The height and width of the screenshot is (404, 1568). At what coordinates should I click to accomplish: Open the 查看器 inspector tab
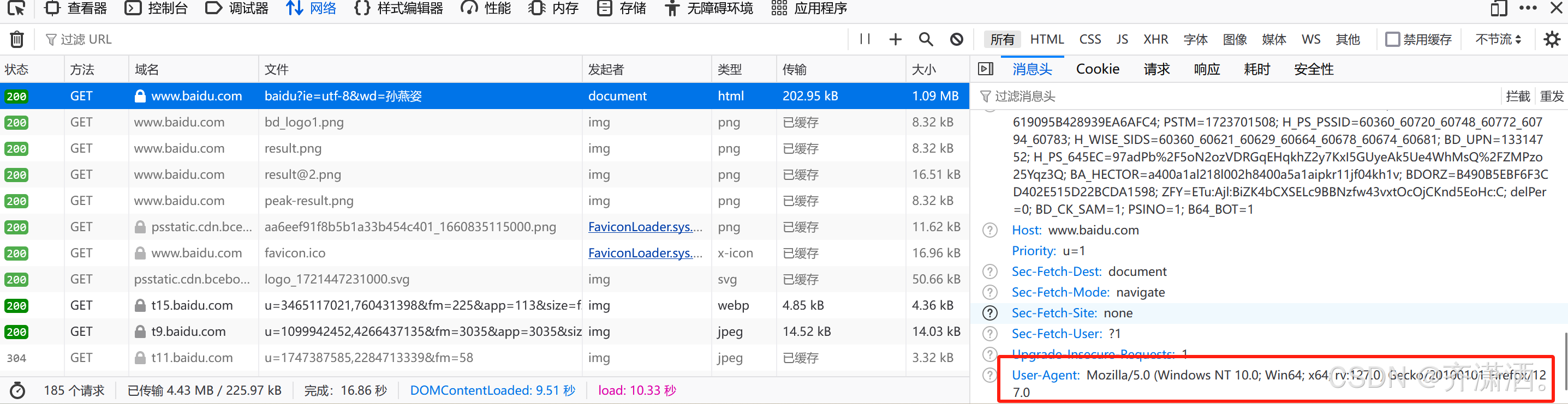point(76,8)
